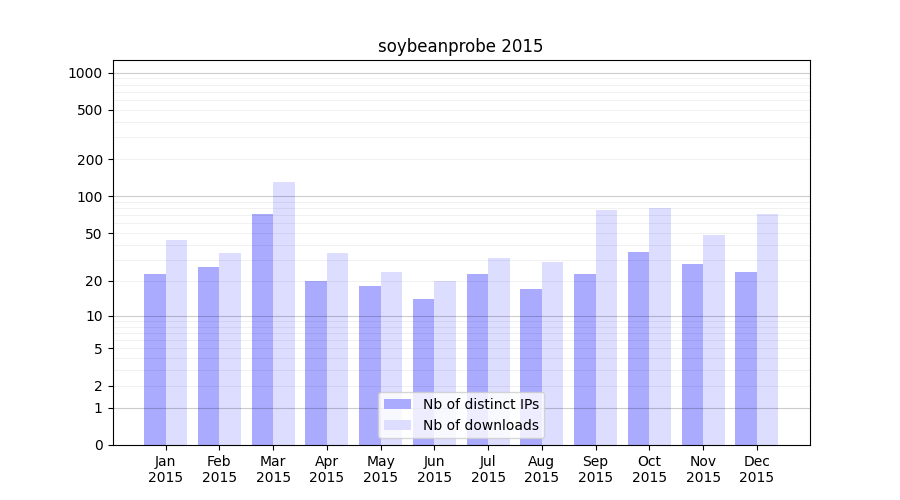Screen dimensions: 900x500
Task: Pick the Jun 2015 distinct IPs bar
Action: (423, 372)
